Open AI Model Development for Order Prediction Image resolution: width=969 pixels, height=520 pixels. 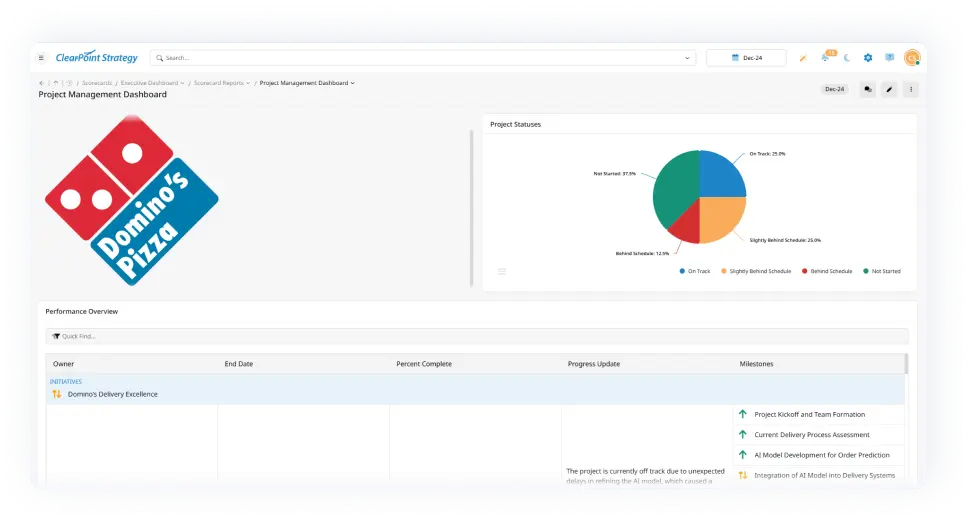click(822, 455)
